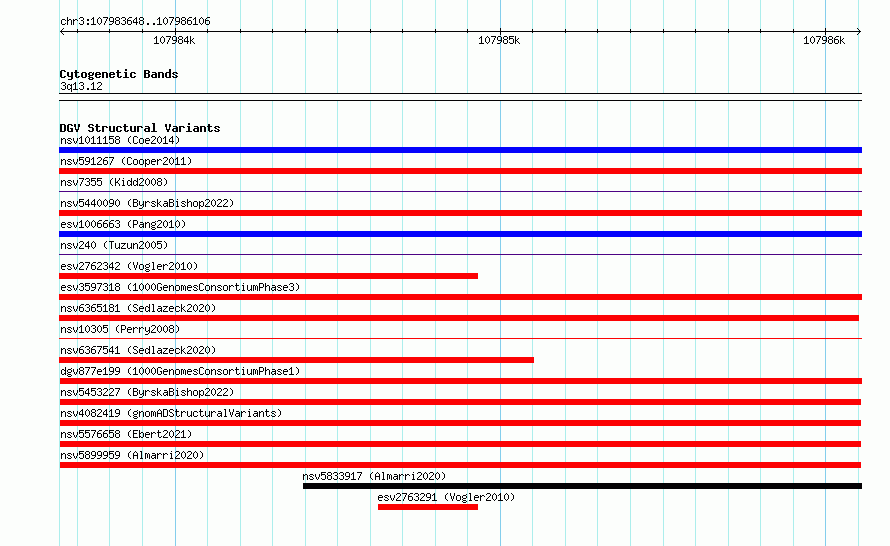Image resolution: width=890 pixels, height=546 pixels.
Task: Click red bar below nsv5899959
Action: click(x=460, y=465)
